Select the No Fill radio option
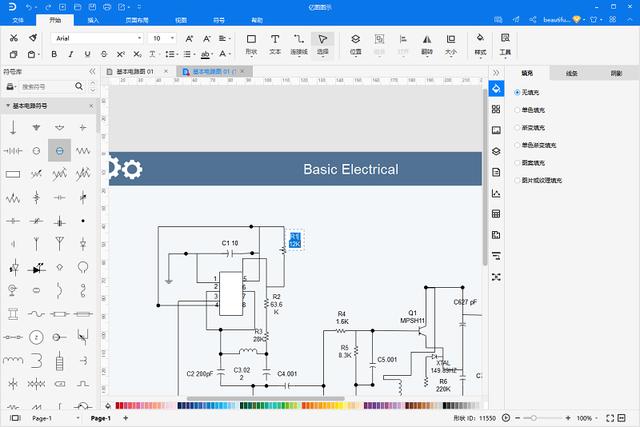 point(517,93)
